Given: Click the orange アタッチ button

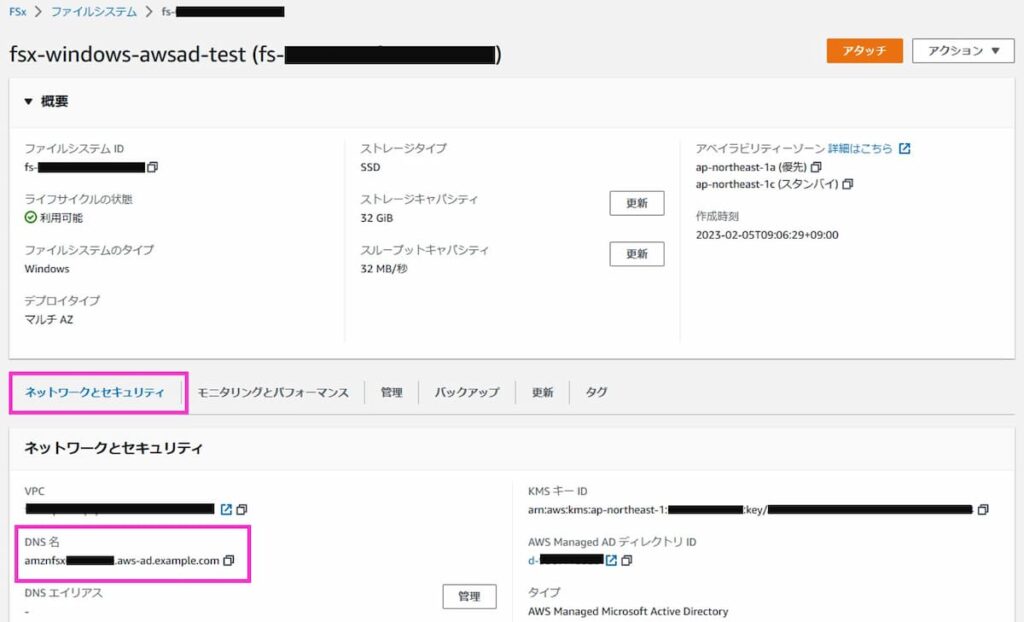Looking at the screenshot, I should click(x=864, y=51).
